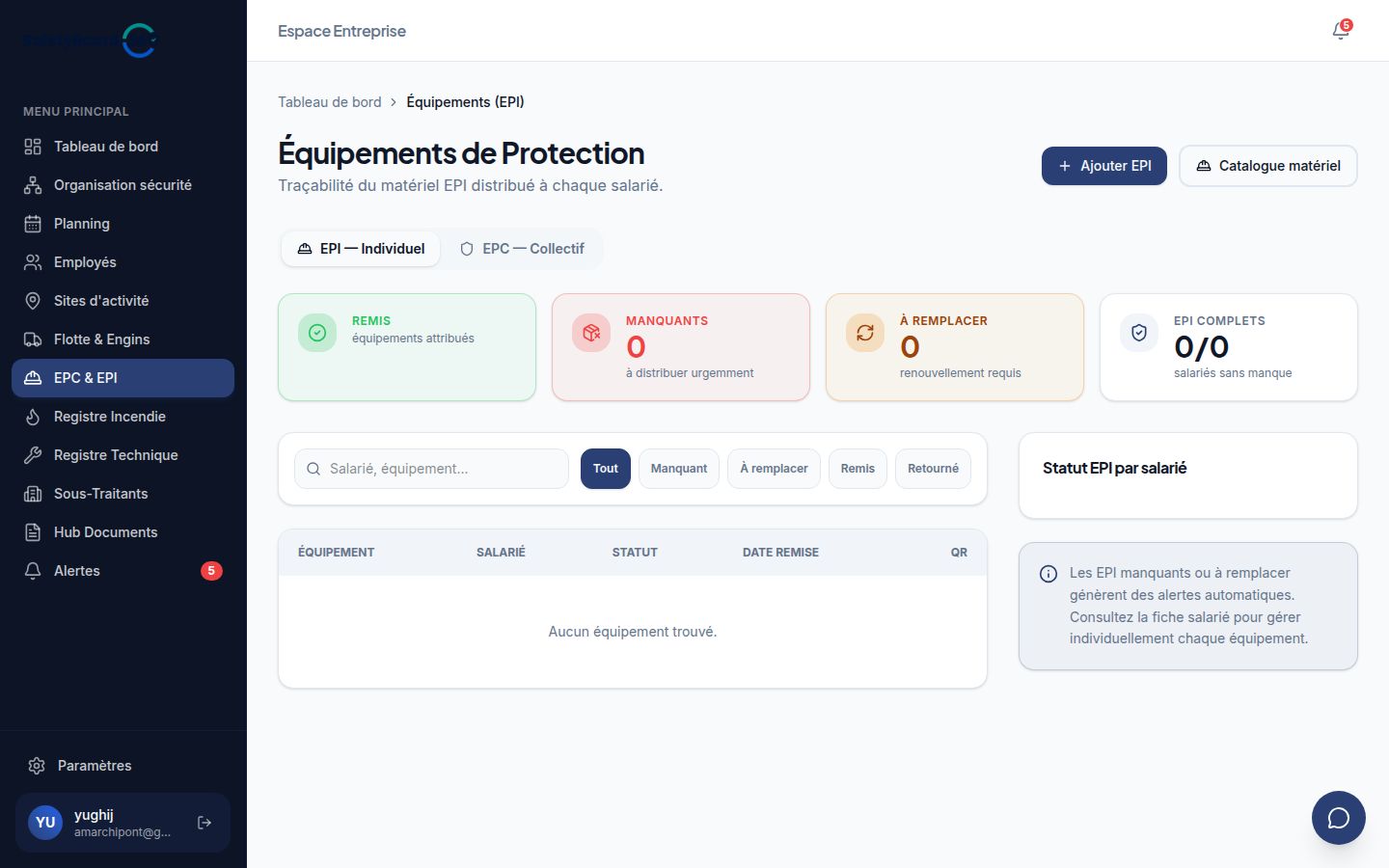Click the Manquants summary card
1389x868 pixels.
(681, 347)
